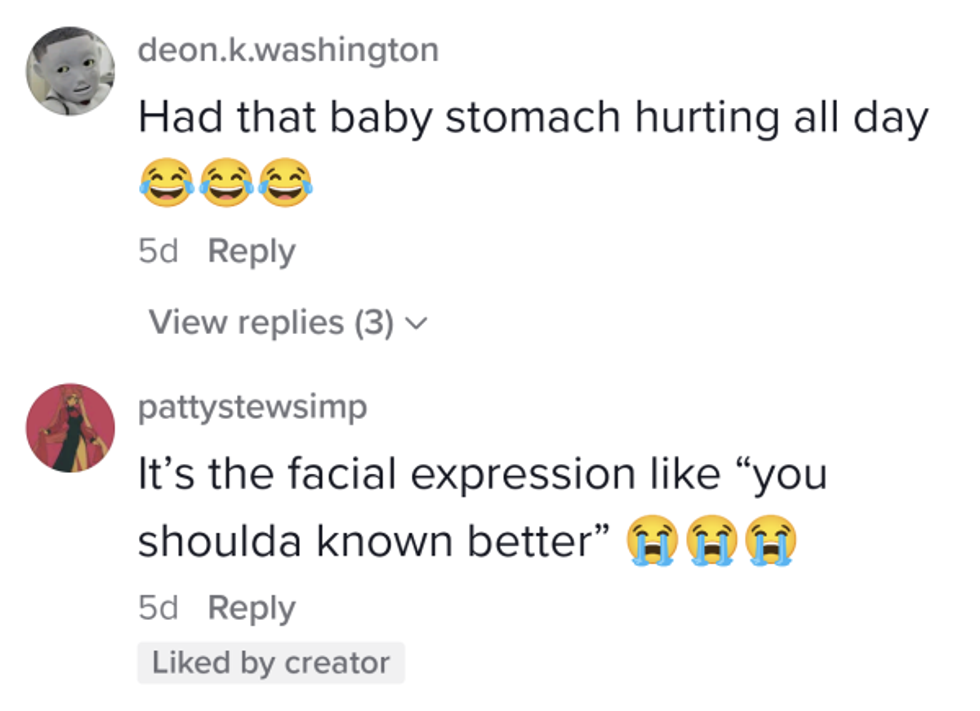The width and height of the screenshot is (980, 711).
Task: Click the first laughing emoji in deon's comment
Action: click(166, 185)
